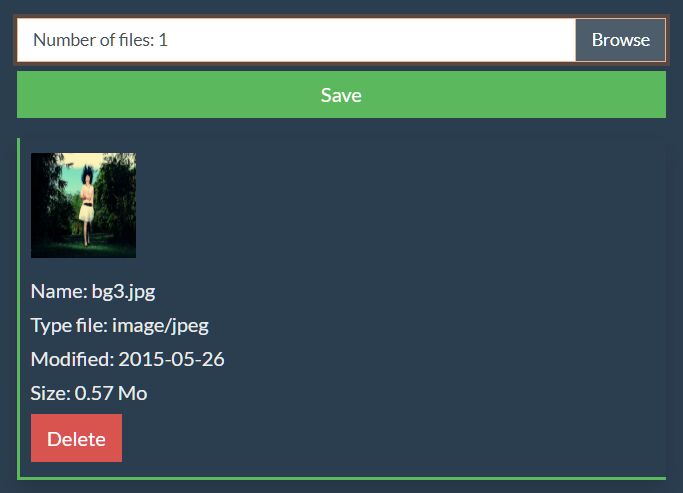Select the 'Modified:' label text
Screen dimensions: 683x493
pyautogui.click(x=72, y=359)
